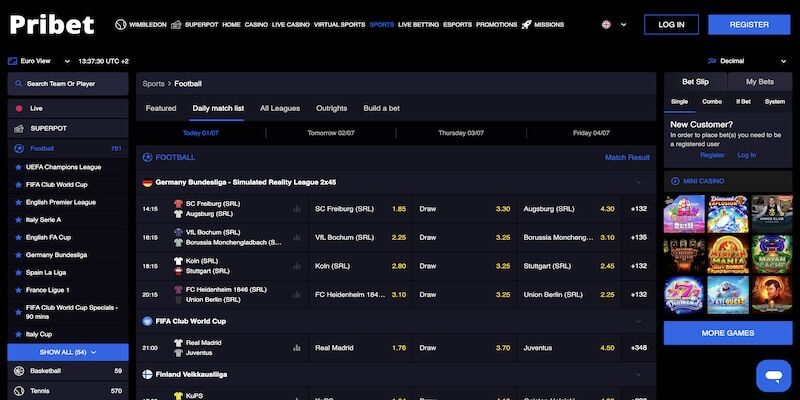The image size is (800, 400).
Task: Open the Diamond Explosion game thumbnail
Action: click(728, 213)
